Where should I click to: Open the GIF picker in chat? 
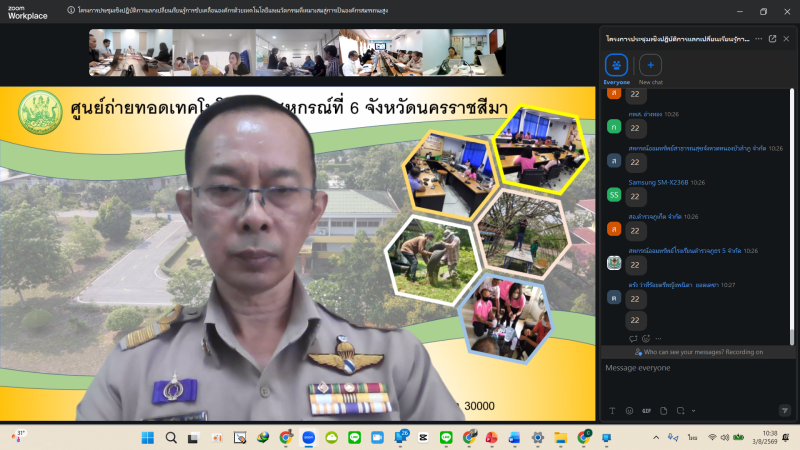646,411
